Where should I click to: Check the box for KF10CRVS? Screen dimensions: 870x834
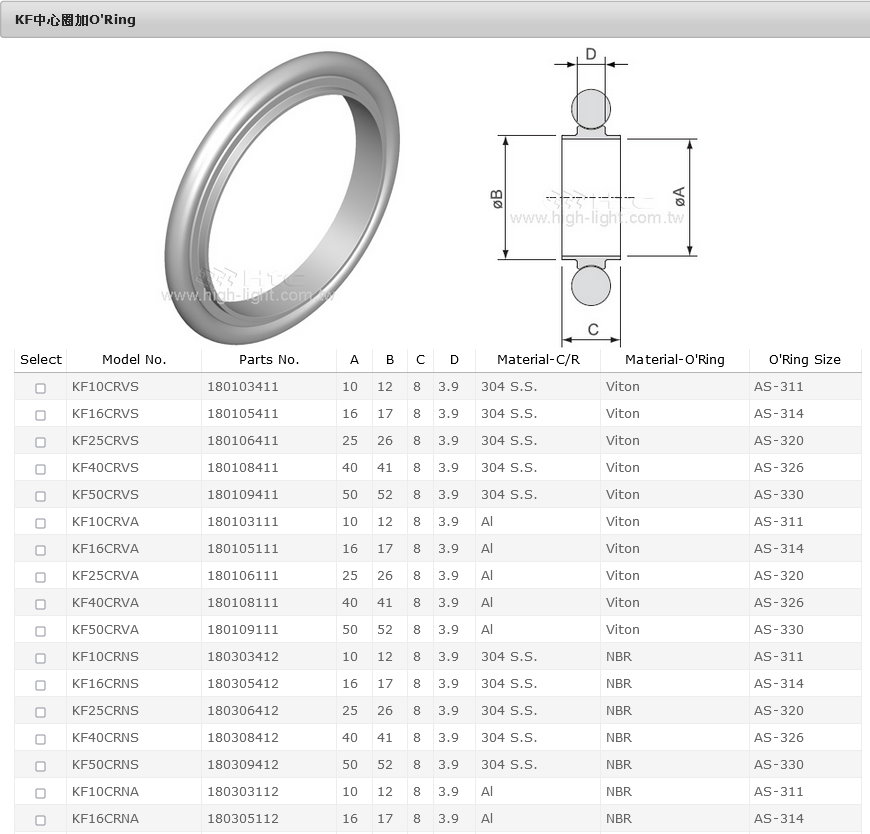(40, 388)
